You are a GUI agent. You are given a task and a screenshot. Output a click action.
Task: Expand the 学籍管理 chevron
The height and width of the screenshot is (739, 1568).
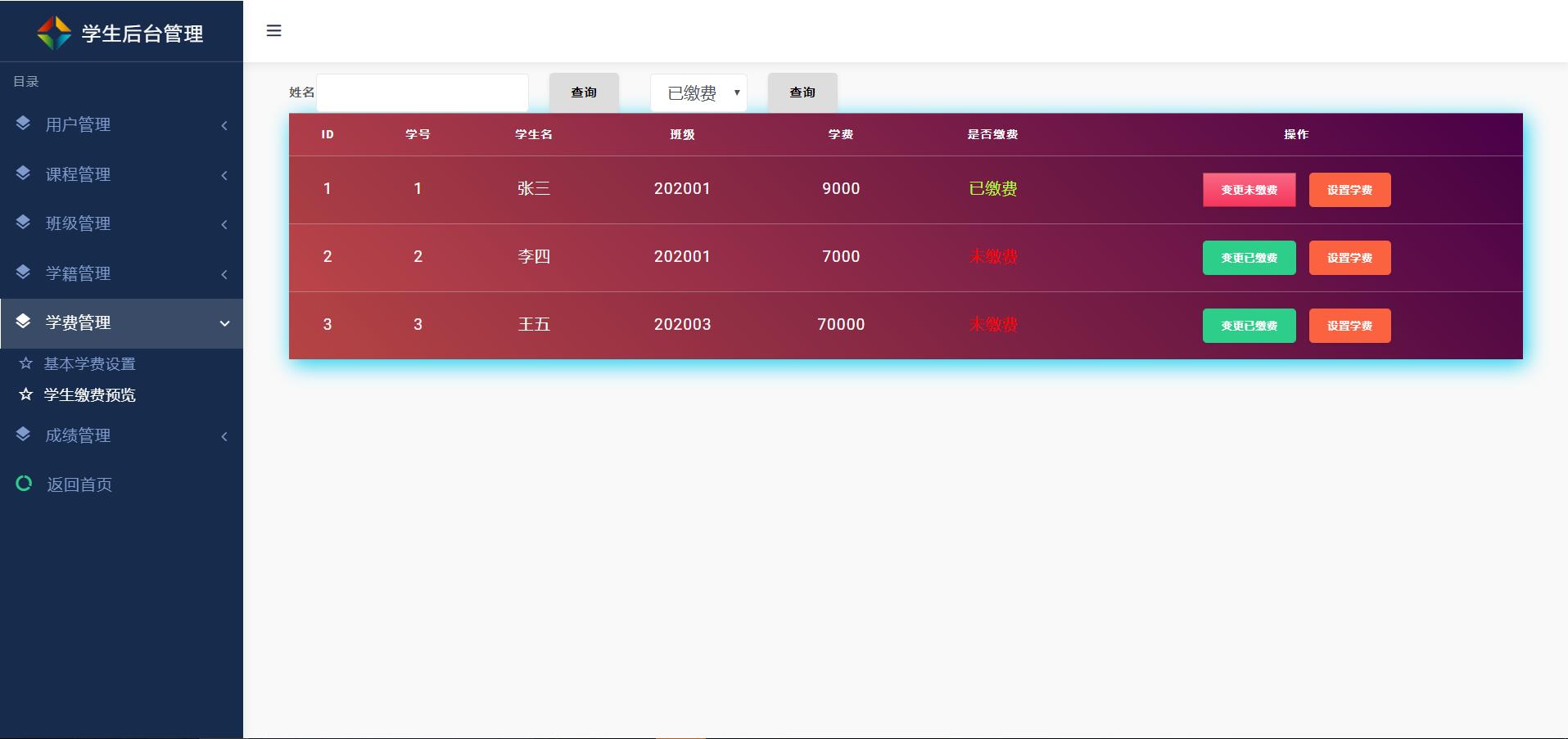[224, 274]
